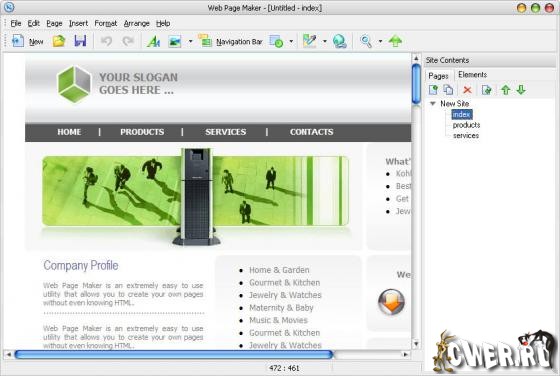Click the Music & Movies list item
This screenshot has height=376, width=560.
[x=278, y=320]
